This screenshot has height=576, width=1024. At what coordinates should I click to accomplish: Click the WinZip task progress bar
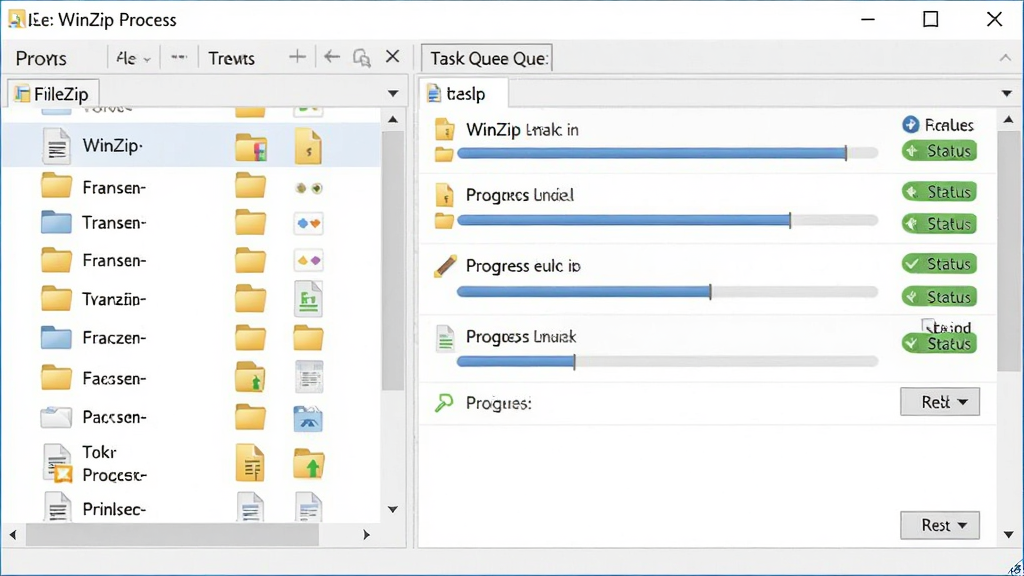point(667,153)
